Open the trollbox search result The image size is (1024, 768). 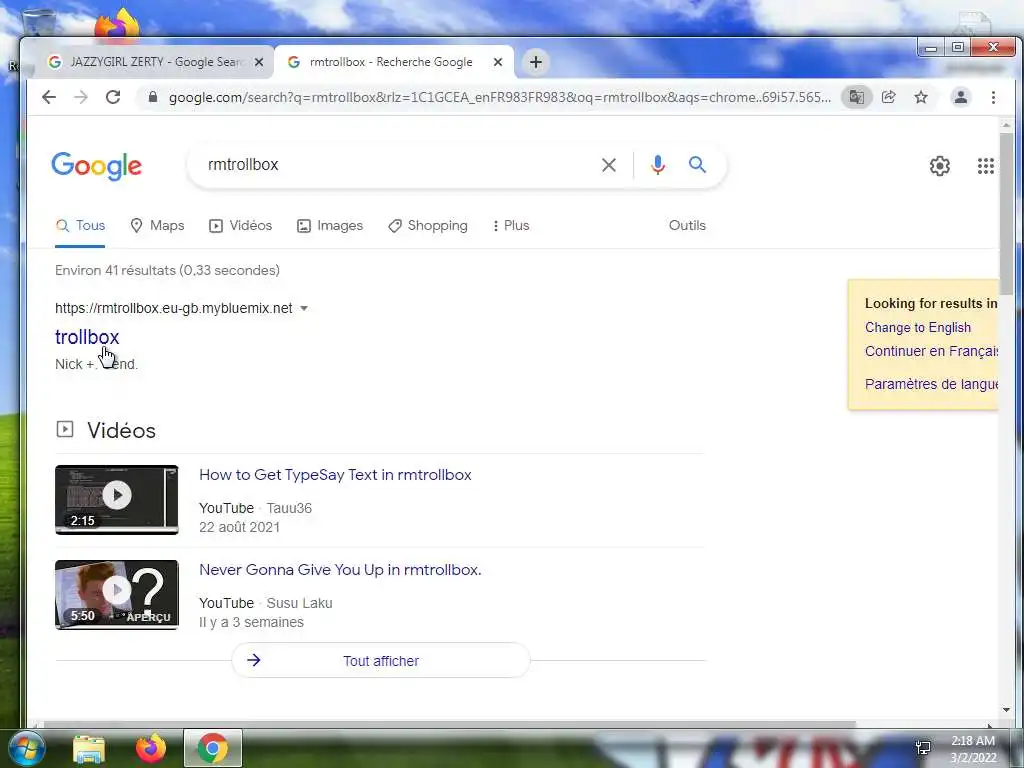(87, 337)
